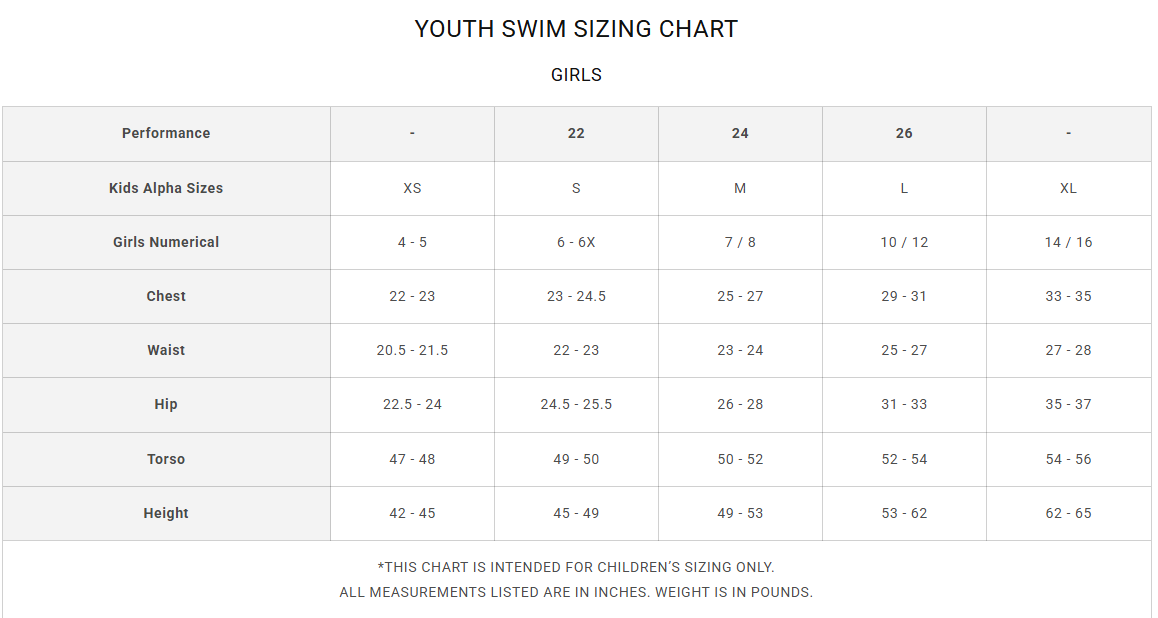Image resolution: width=1158 pixels, height=618 pixels.
Task: Select the Girls Numerical row label
Action: [x=166, y=242]
